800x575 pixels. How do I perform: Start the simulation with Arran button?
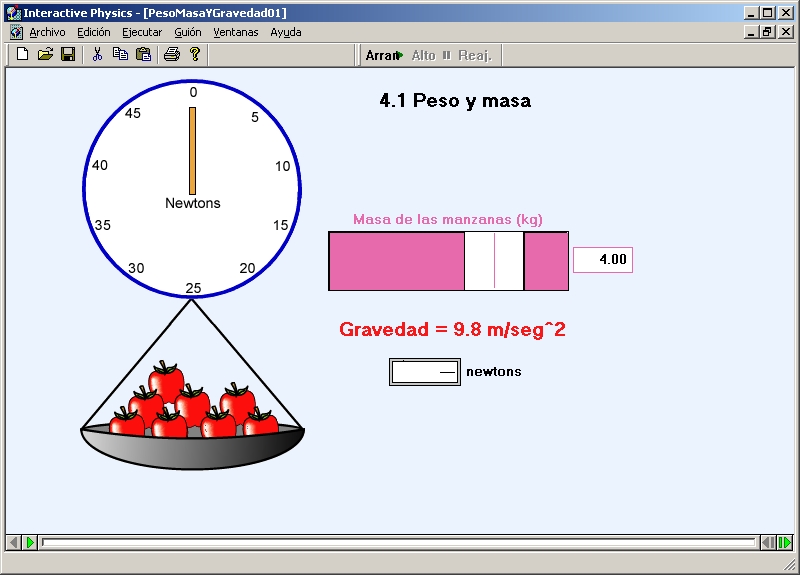(384, 55)
